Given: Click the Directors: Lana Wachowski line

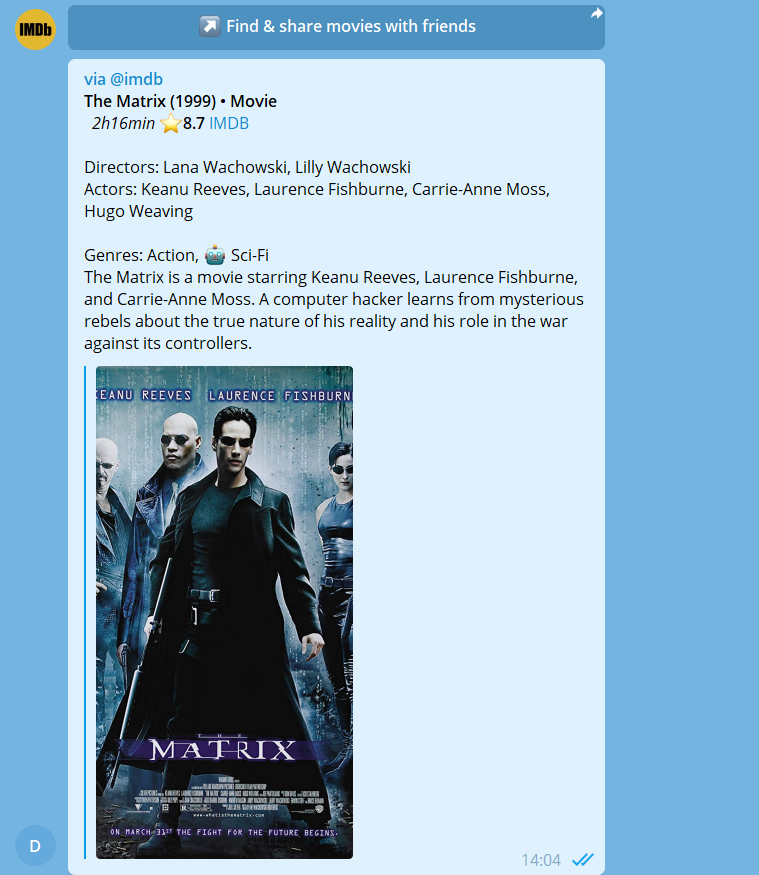Looking at the screenshot, I should coord(247,167).
